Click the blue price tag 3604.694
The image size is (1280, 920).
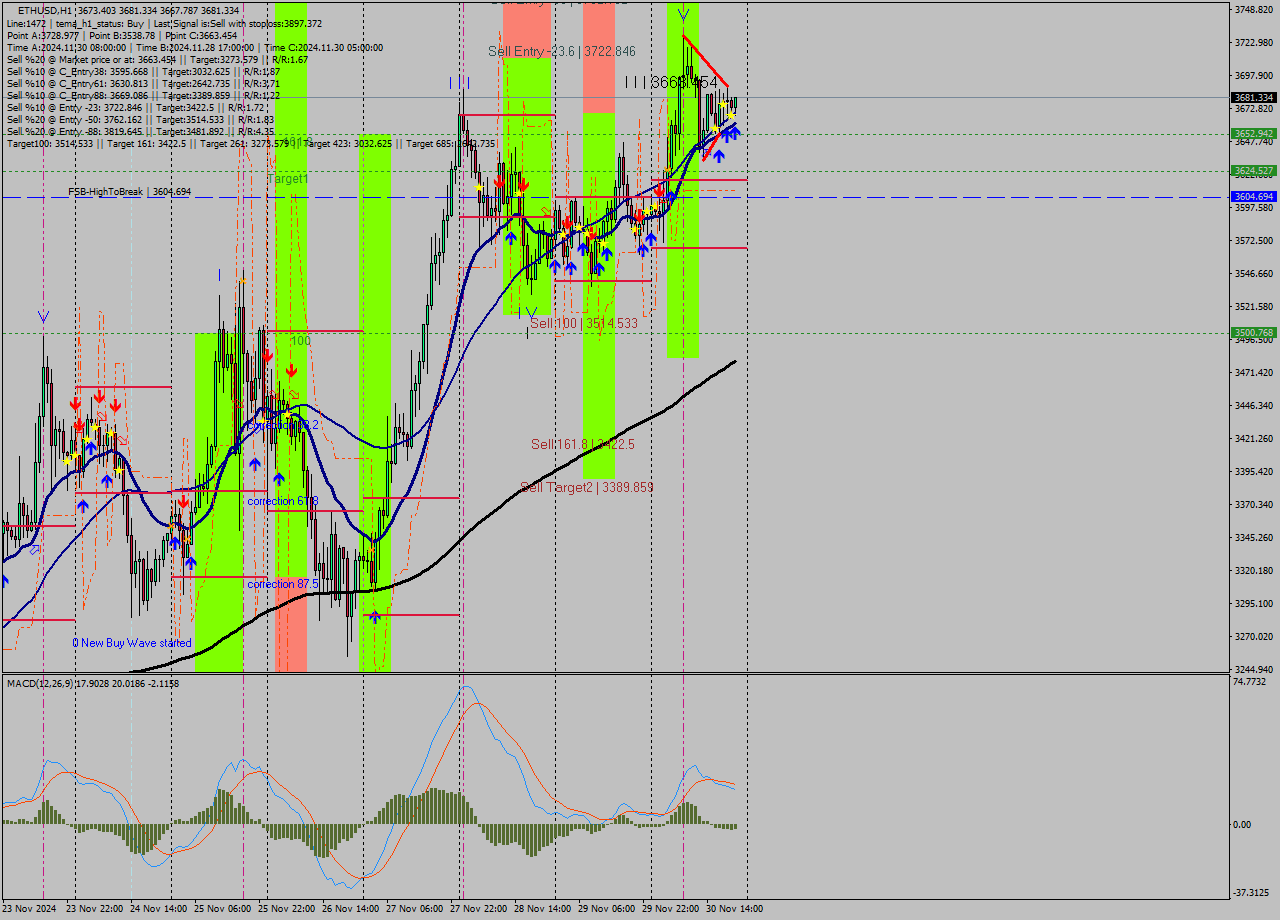[1253, 197]
